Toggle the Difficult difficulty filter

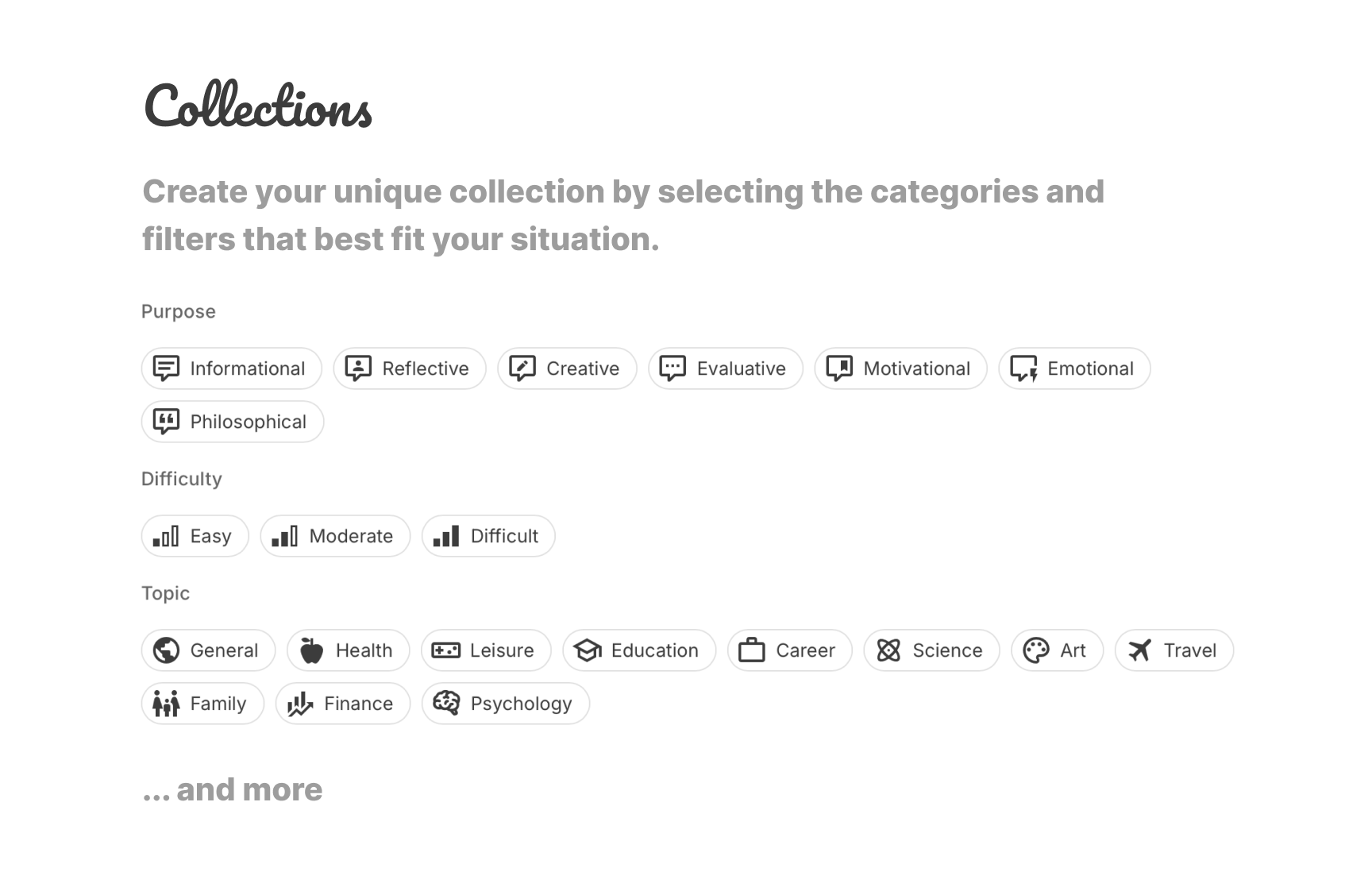(488, 536)
